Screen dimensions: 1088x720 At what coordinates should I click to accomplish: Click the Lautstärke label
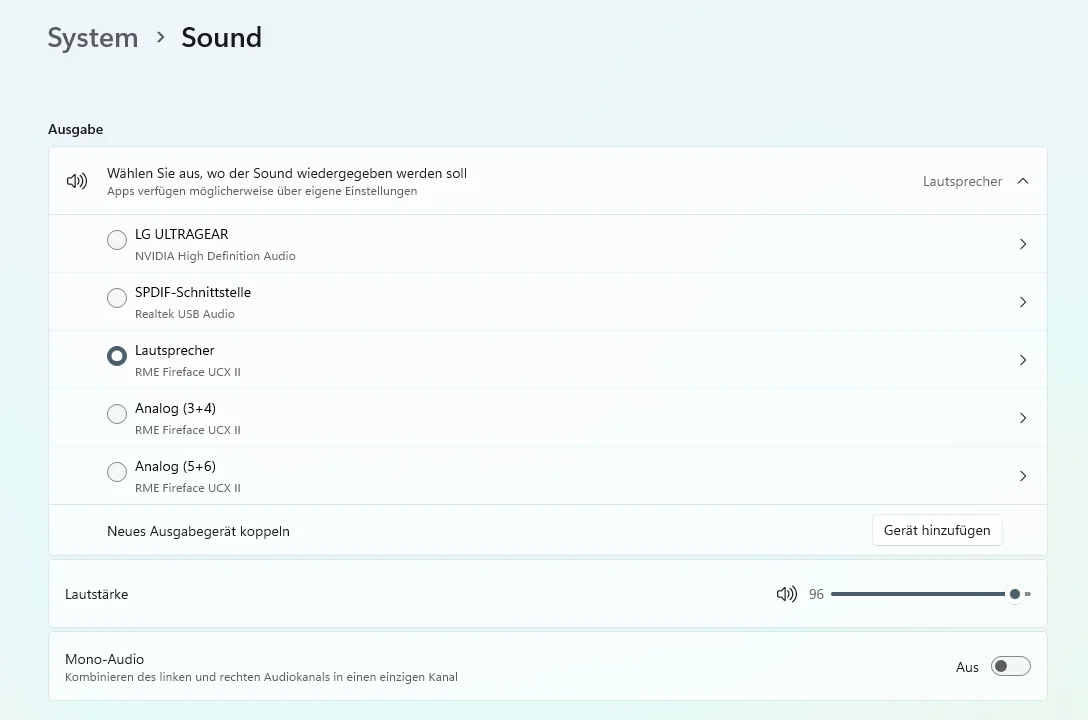coord(96,594)
